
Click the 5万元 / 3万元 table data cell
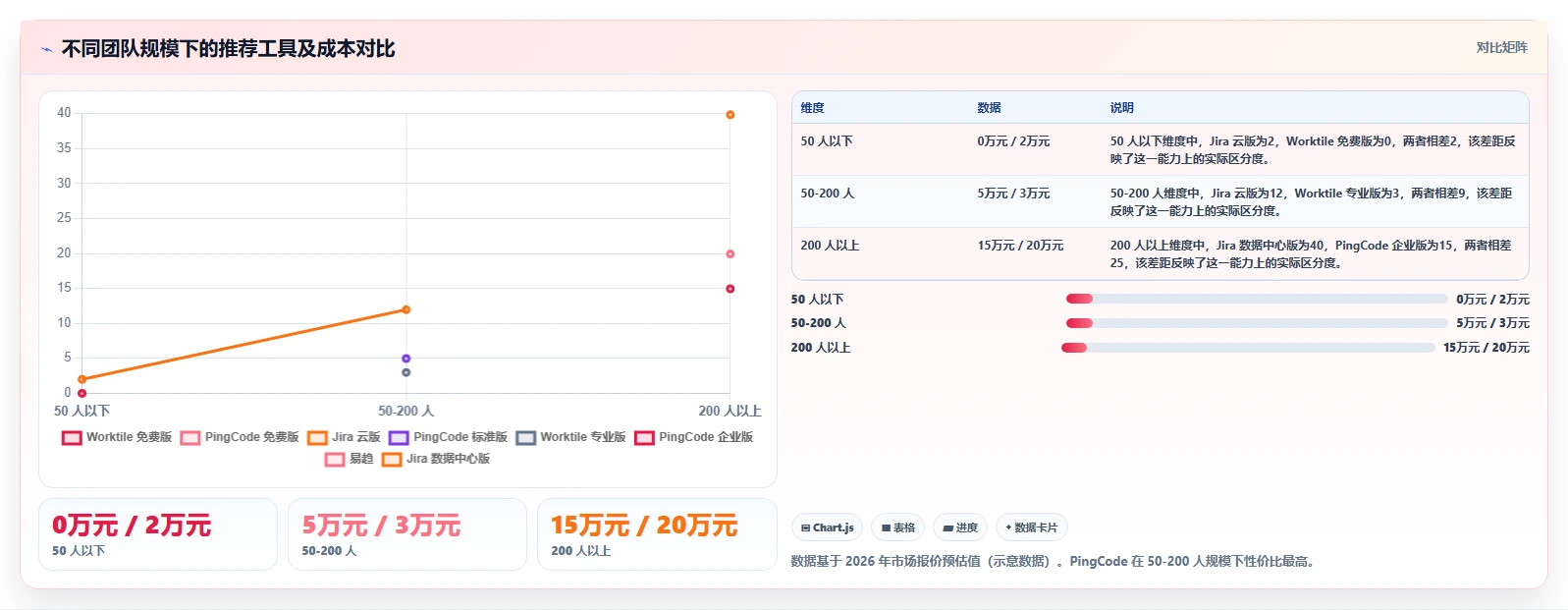pos(1013,194)
